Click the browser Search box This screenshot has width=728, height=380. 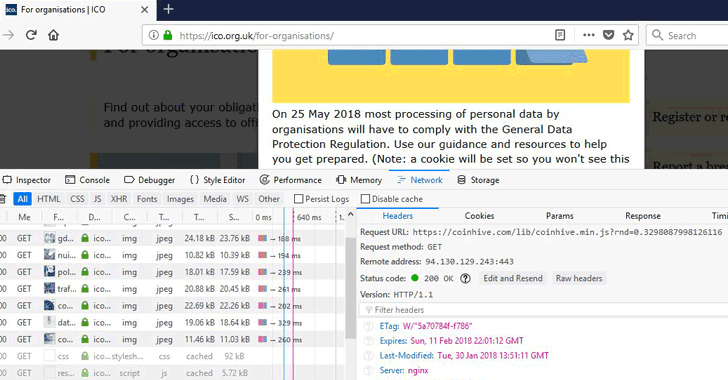click(688, 35)
